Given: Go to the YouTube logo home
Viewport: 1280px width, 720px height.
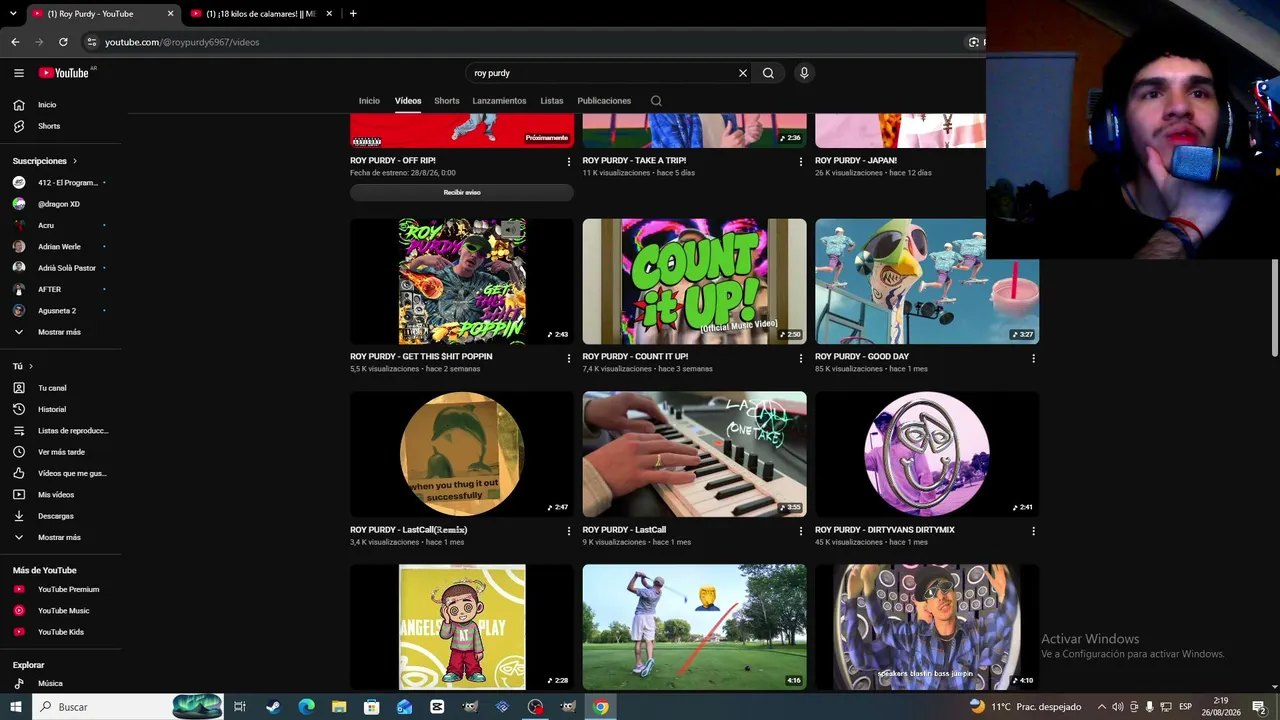Looking at the screenshot, I should pyautogui.click(x=64, y=73).
